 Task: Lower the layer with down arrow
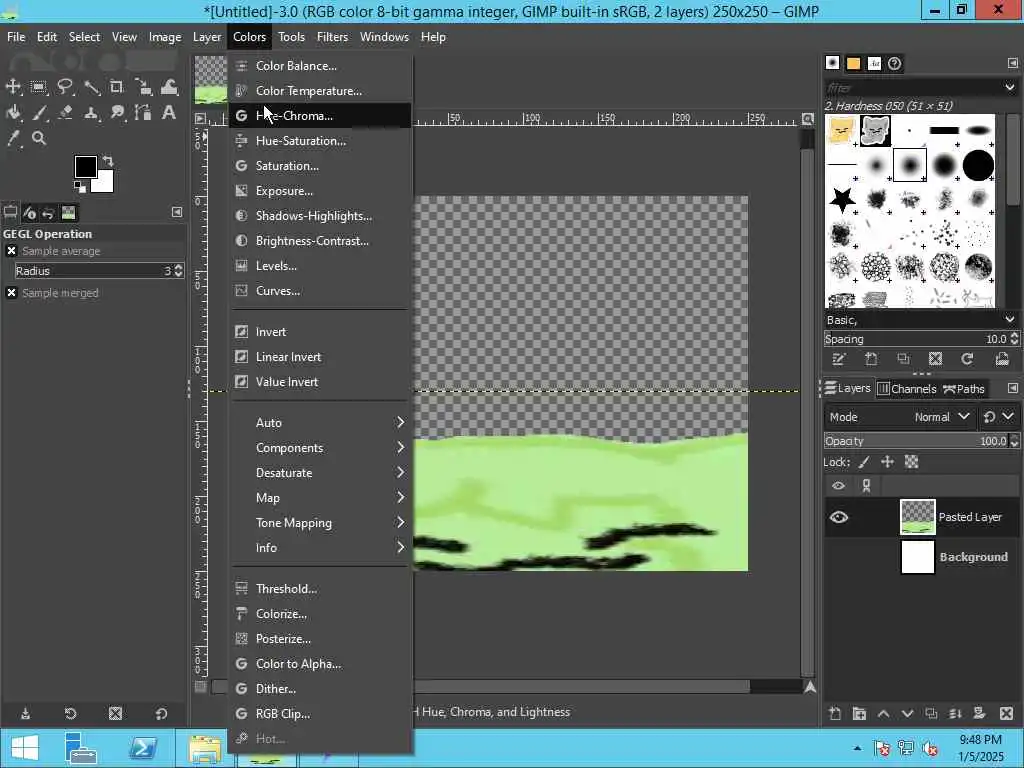coord(907,713)
